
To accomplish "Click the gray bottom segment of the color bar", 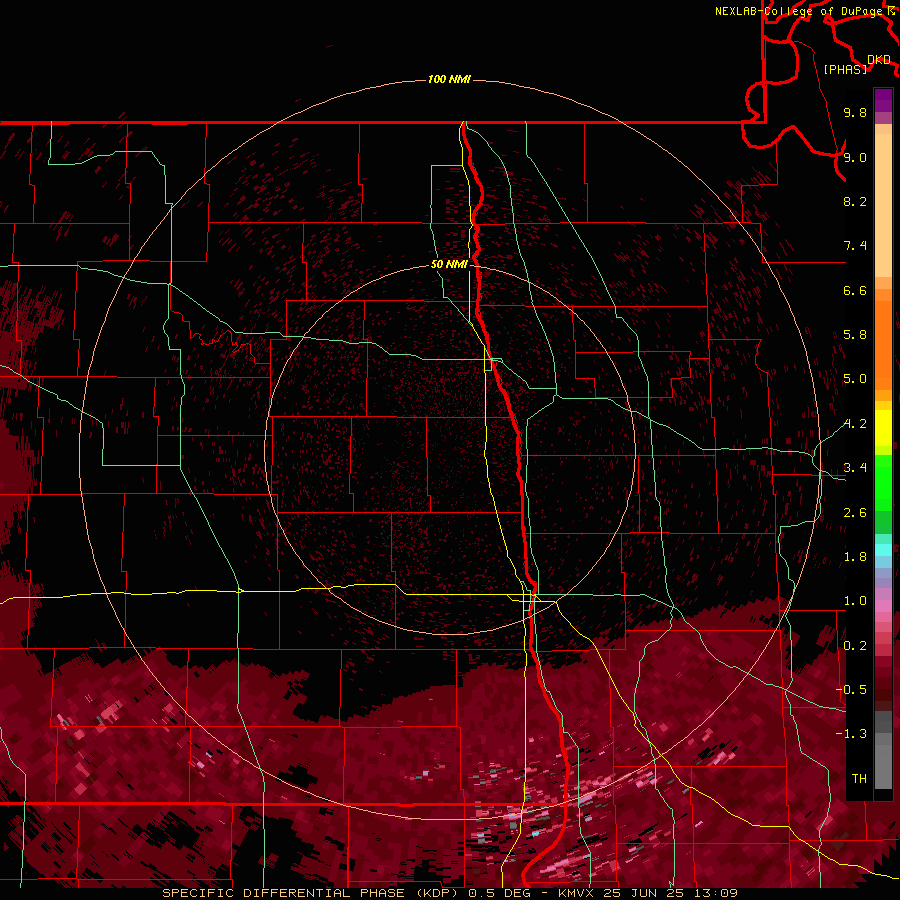I will tap(883, 762).
